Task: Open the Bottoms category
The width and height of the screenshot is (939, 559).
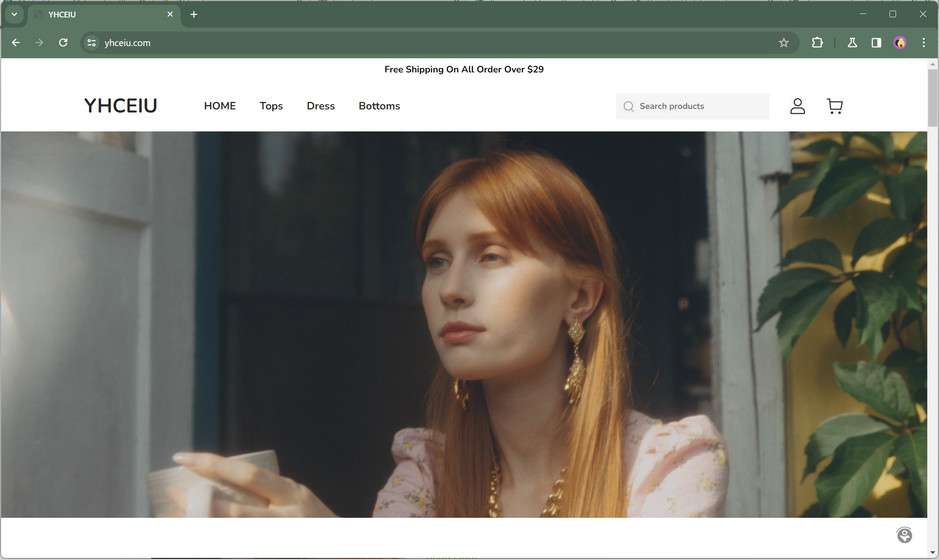Action: 379,106
